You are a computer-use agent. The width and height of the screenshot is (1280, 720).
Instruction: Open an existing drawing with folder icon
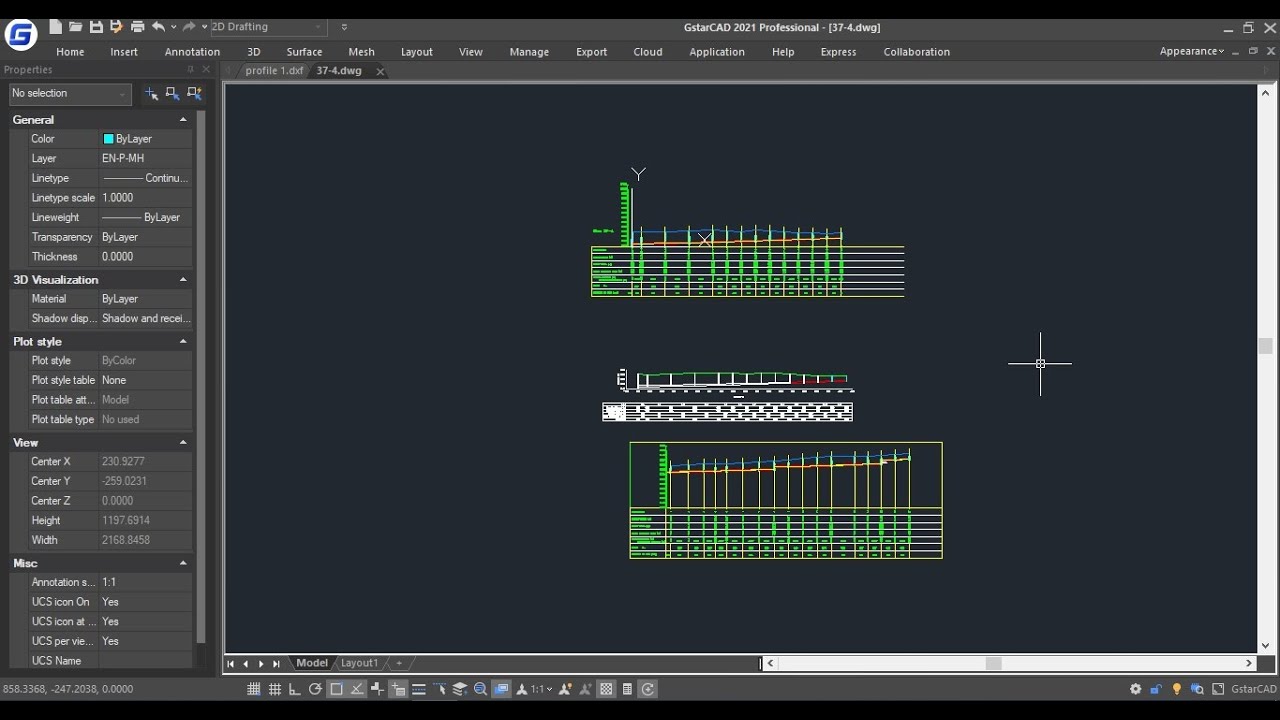(76, 27)
